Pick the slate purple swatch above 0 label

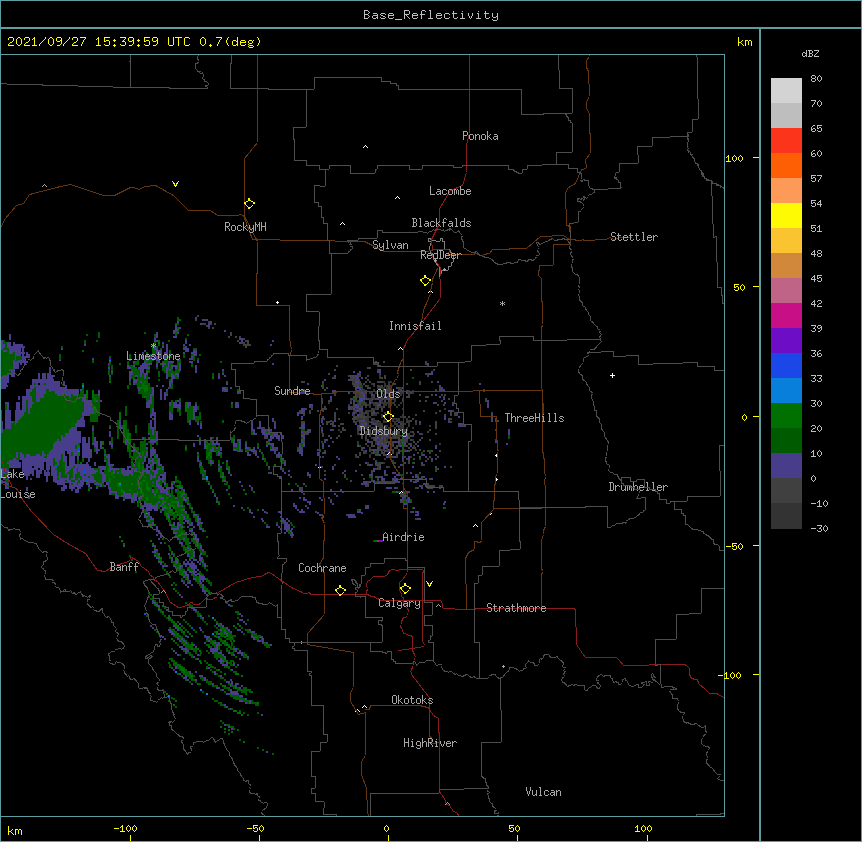pos(786,466)
